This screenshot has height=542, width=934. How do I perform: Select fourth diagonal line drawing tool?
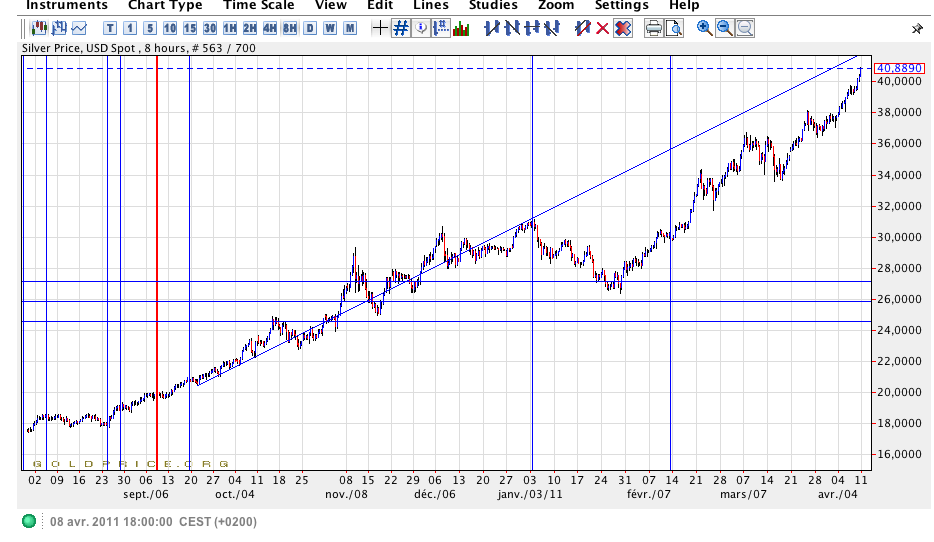[x=552, y=28]
